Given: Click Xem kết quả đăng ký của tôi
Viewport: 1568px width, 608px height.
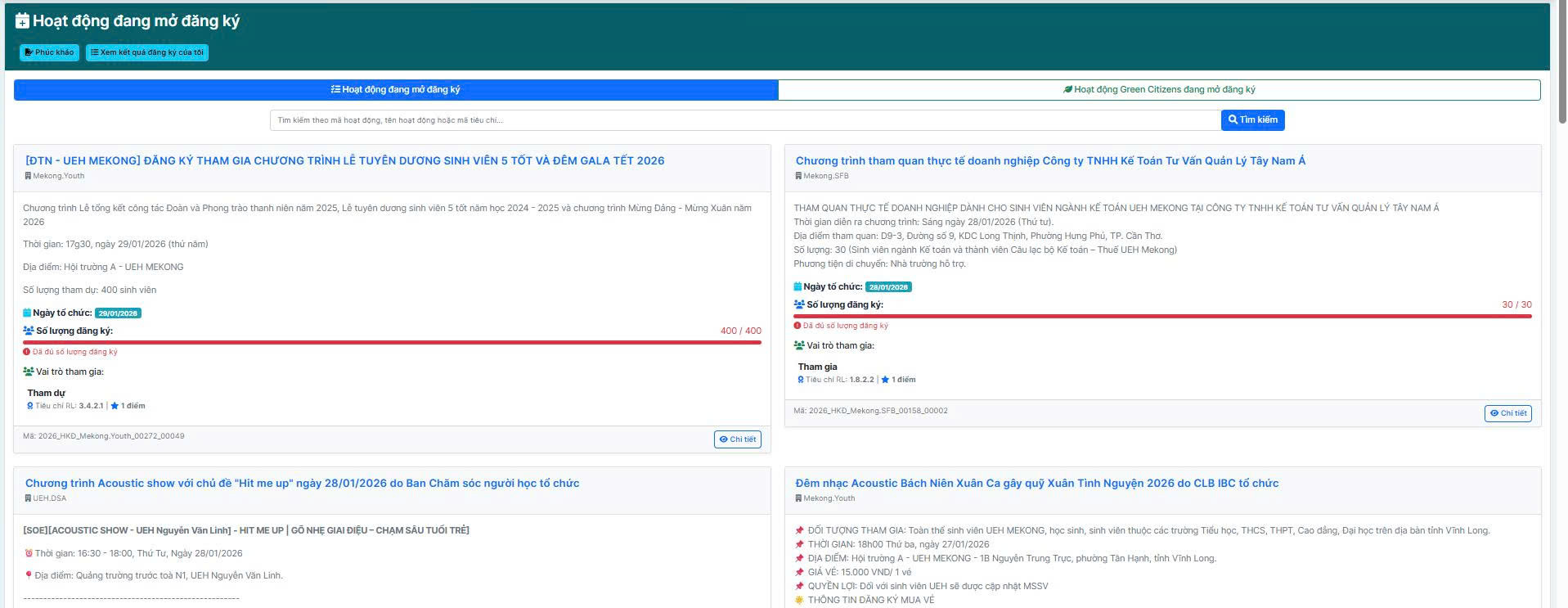Looking at the screenshot, I should point(147,52).
